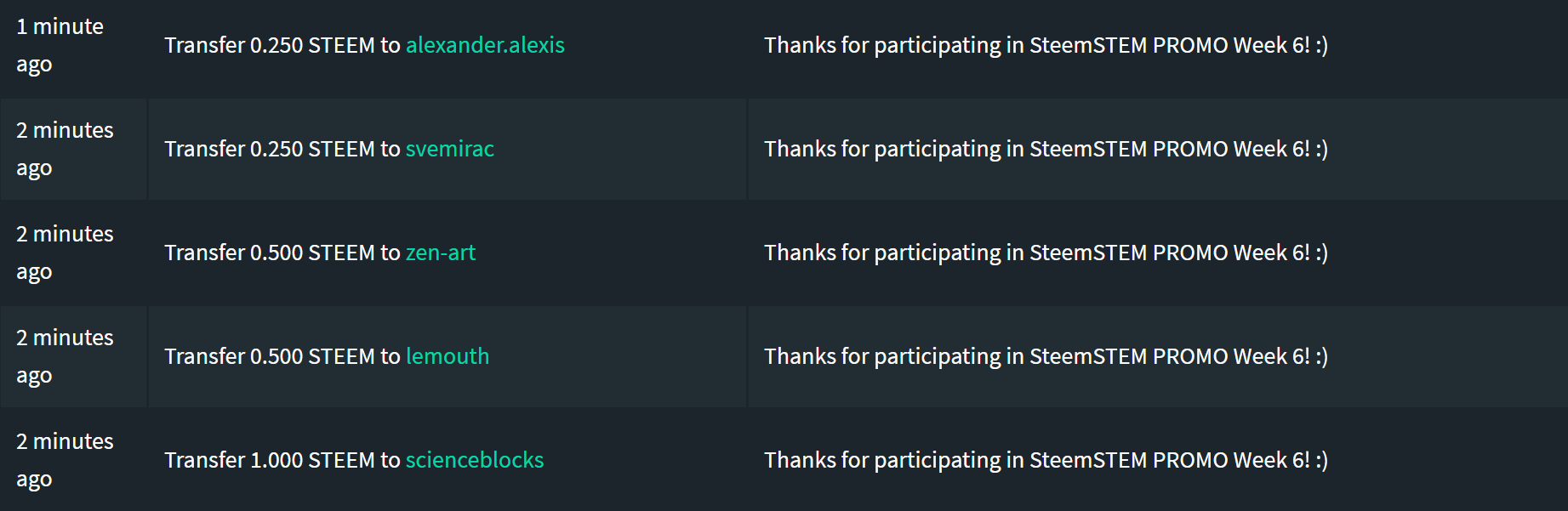
Task: Click the timestamp beside the zen-art transfer
Action: (x=65, y=253)
